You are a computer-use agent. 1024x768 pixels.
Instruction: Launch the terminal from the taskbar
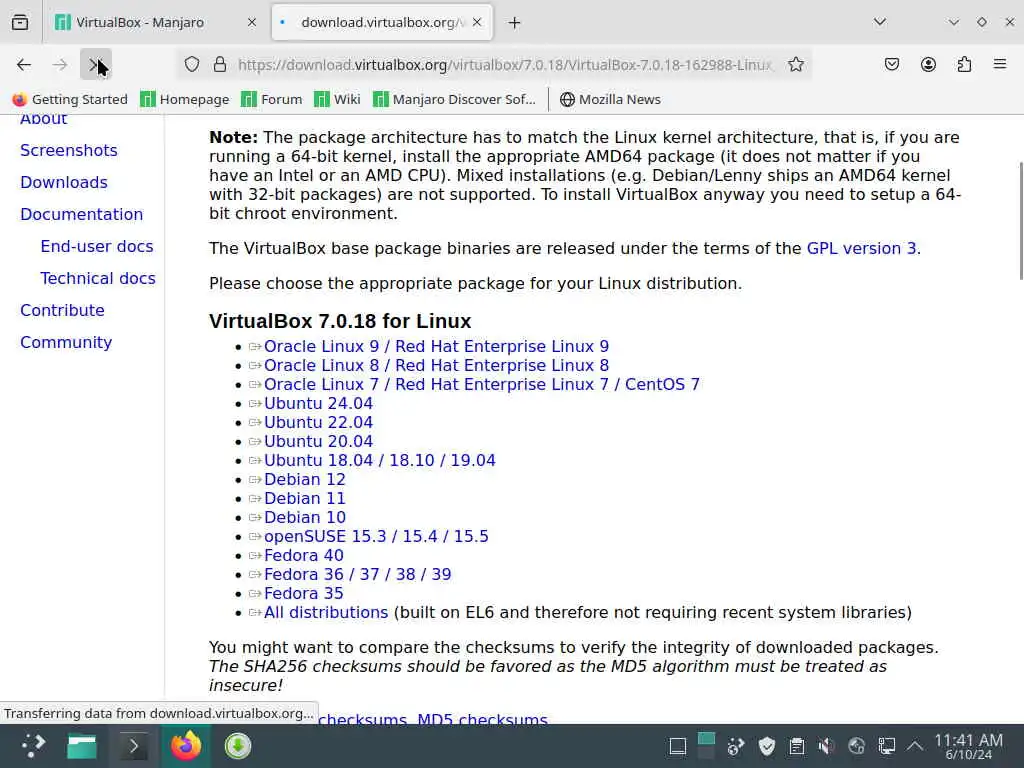[133, 746]
